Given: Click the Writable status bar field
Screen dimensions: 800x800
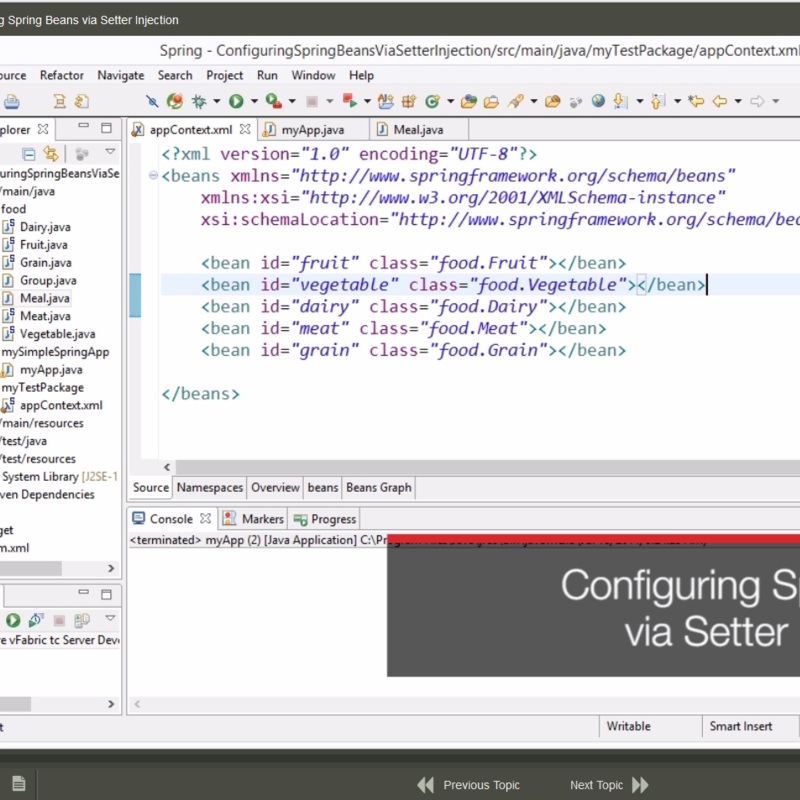Looking at the screenshot, I should pyautogui.click(x=629, y=727).
